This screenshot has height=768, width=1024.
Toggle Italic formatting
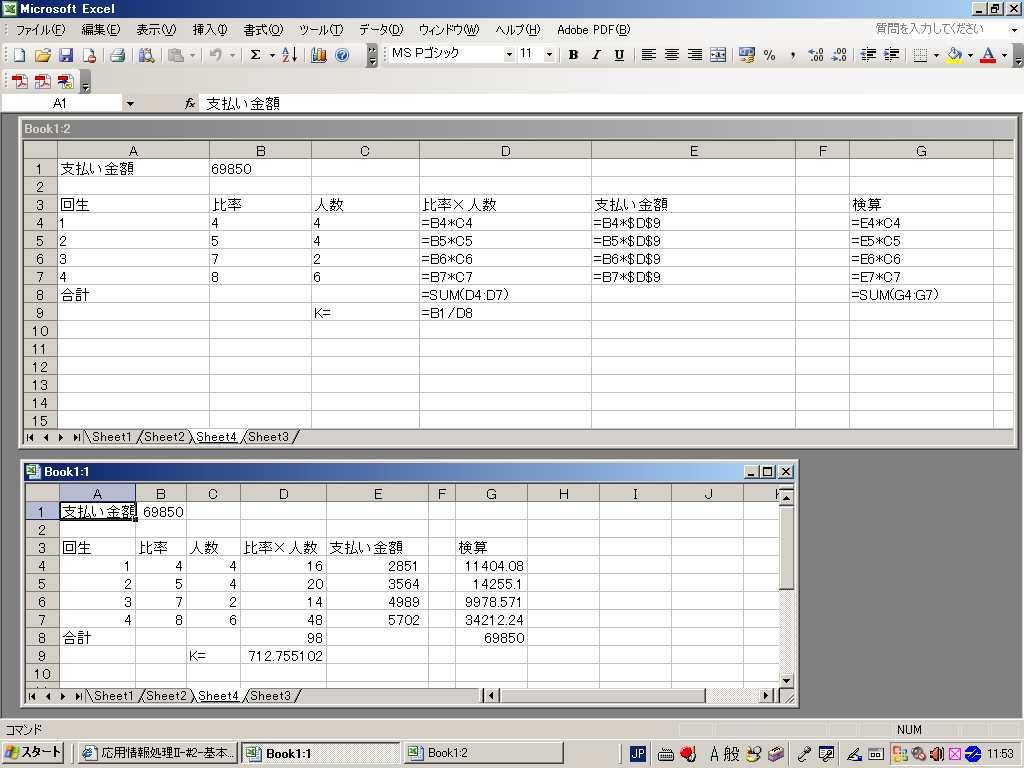point(596,55)
